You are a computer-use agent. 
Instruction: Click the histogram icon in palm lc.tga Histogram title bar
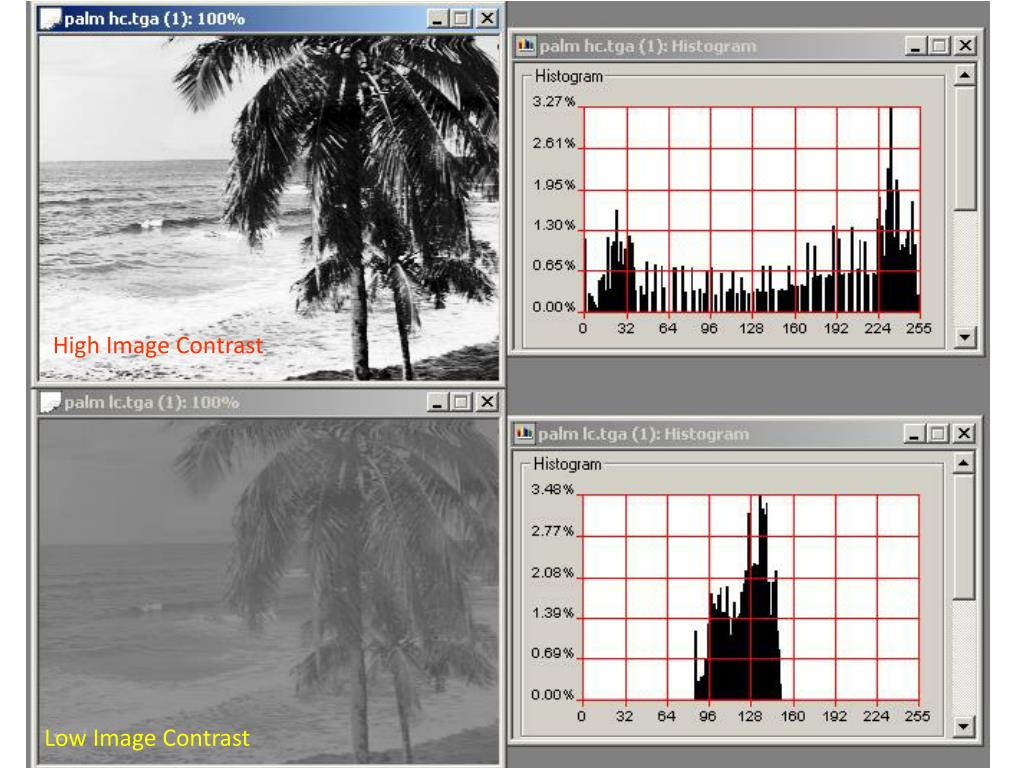(524, 433)
